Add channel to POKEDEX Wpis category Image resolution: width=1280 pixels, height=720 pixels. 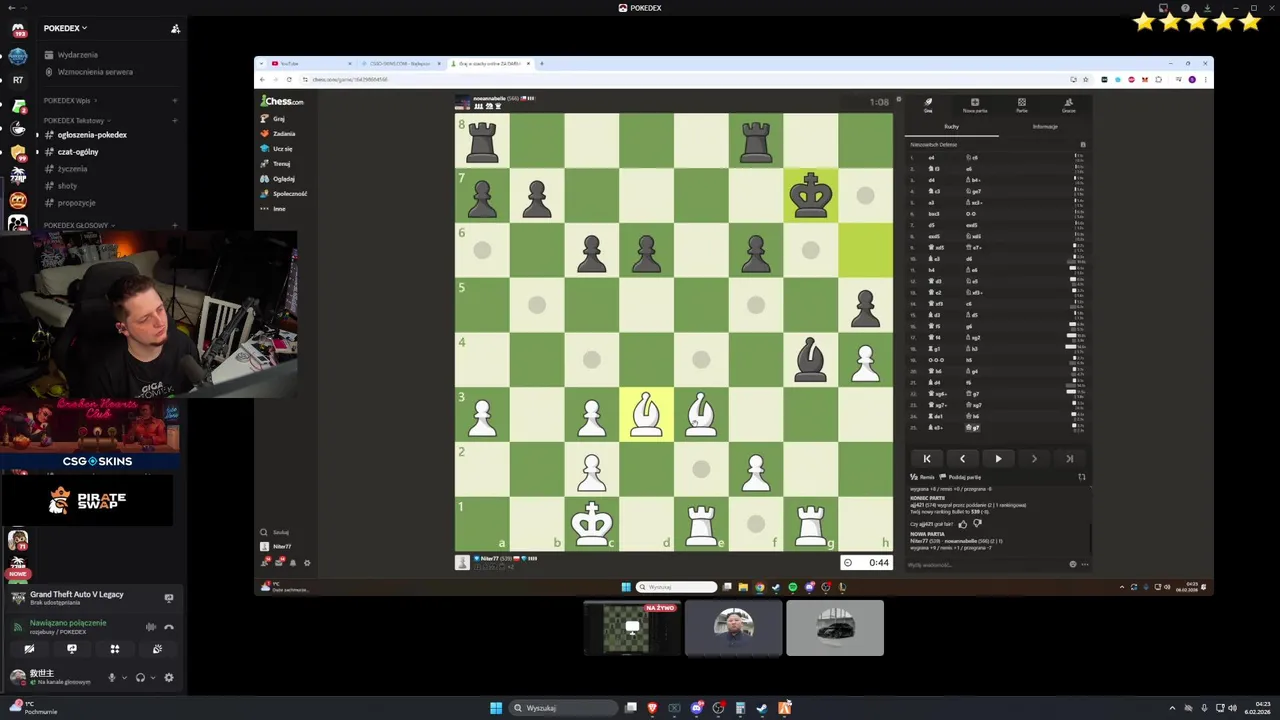(175, 100)
